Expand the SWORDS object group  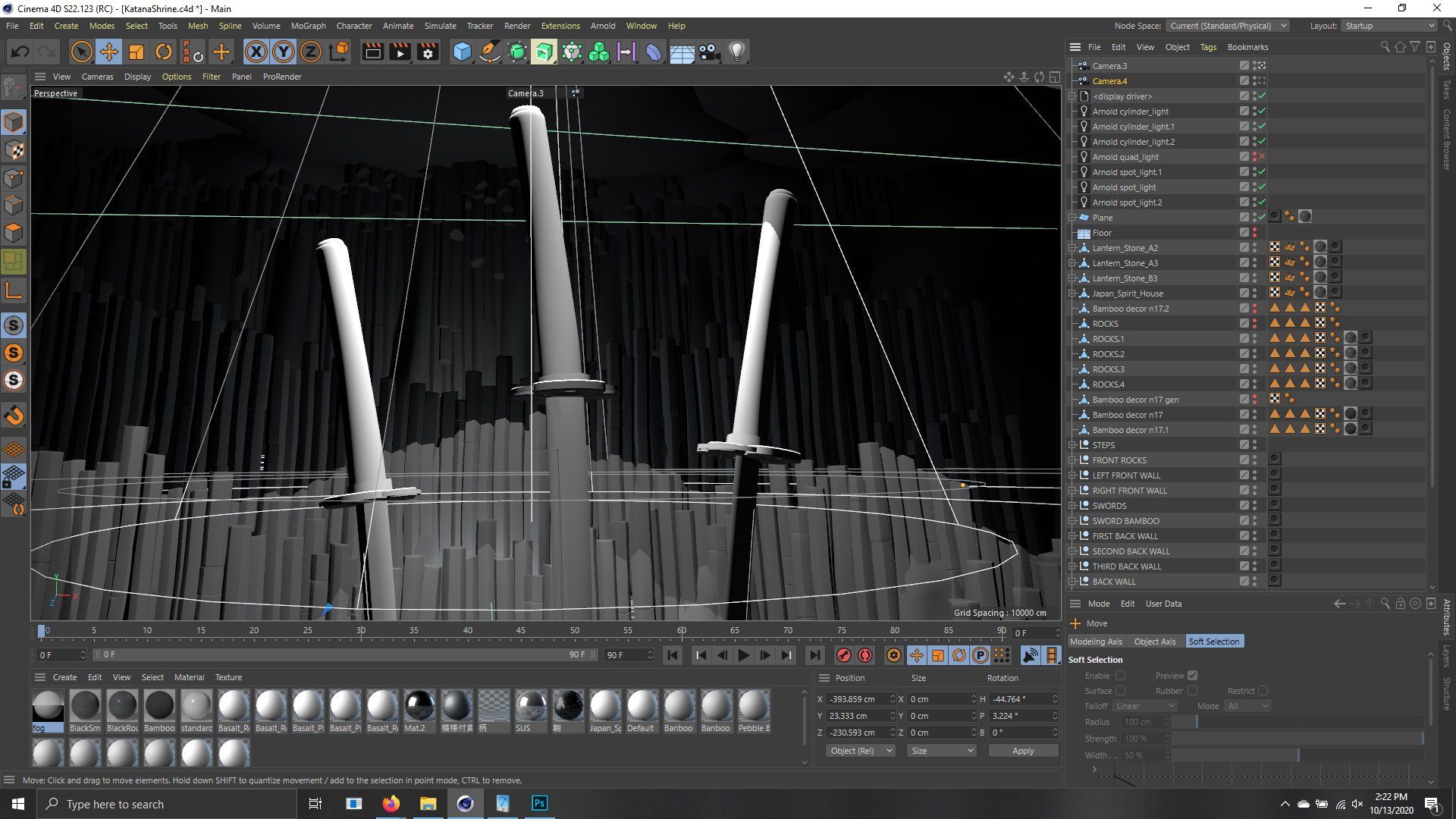1072,506
